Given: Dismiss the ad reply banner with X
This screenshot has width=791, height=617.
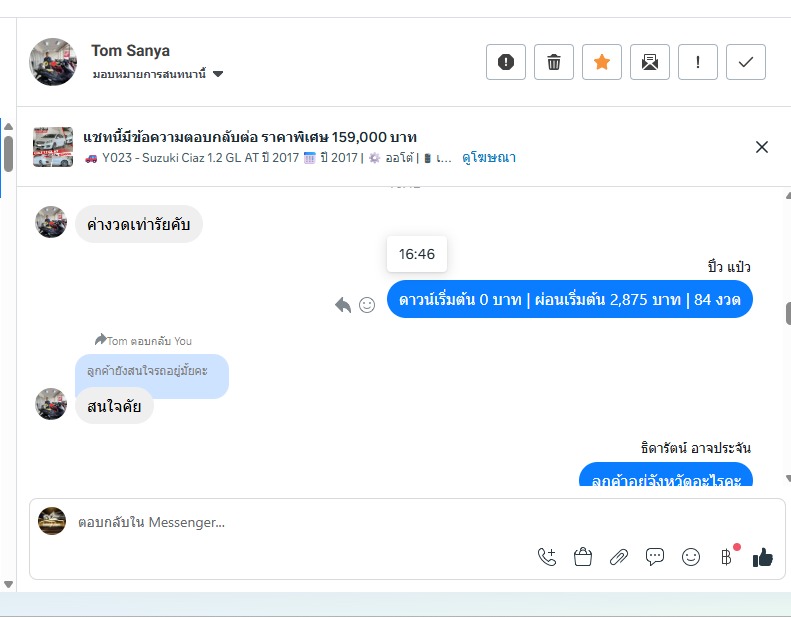Looking at the screenshot, I should 762,147.
